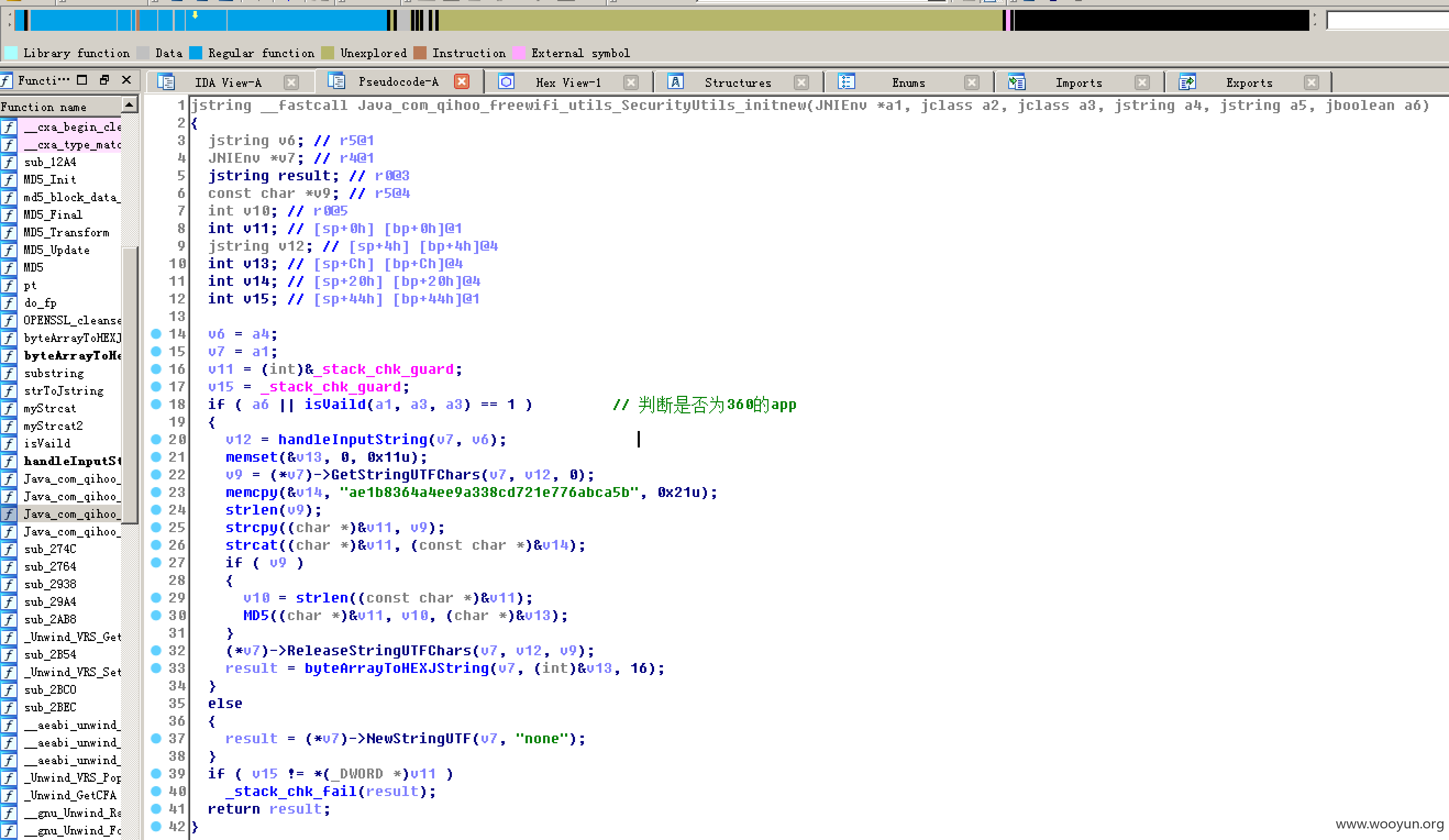Screen dimensions: 1449x840
Task: Select the MD5_Init function
Action: [49, 179]
